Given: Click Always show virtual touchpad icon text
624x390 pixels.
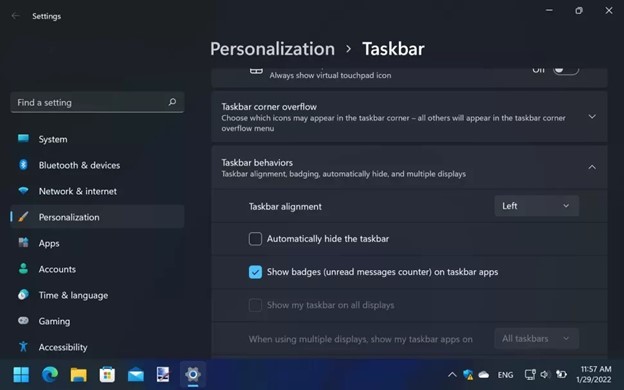Looking at the screenshot, I should pos(330,75).
